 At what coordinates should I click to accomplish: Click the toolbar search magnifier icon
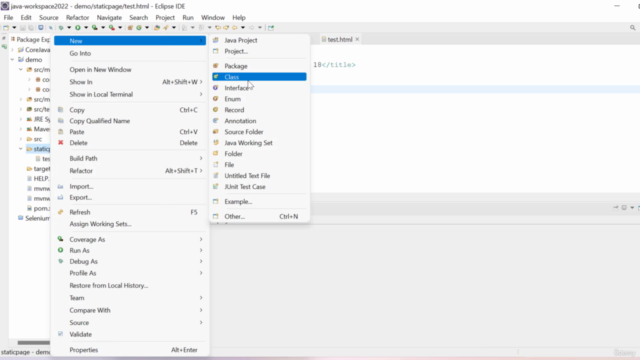(632, 28)
